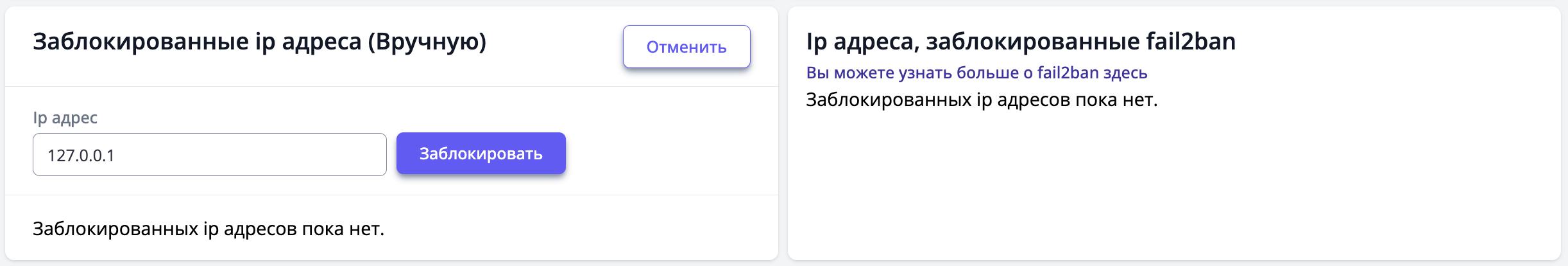The height and width of the screenshot is (266, 1568).
Task: Click the "Ip адреса, заблокированные fail2ban" heading
Action: point(1020,42)
